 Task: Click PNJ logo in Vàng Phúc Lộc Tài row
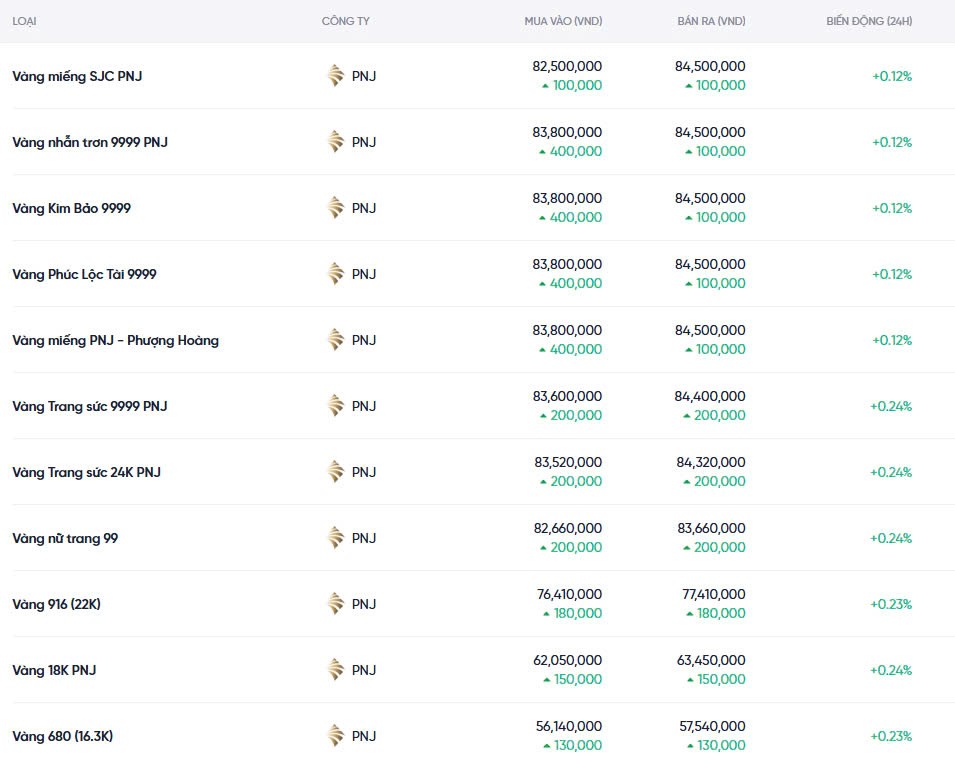tap(336, 274)
